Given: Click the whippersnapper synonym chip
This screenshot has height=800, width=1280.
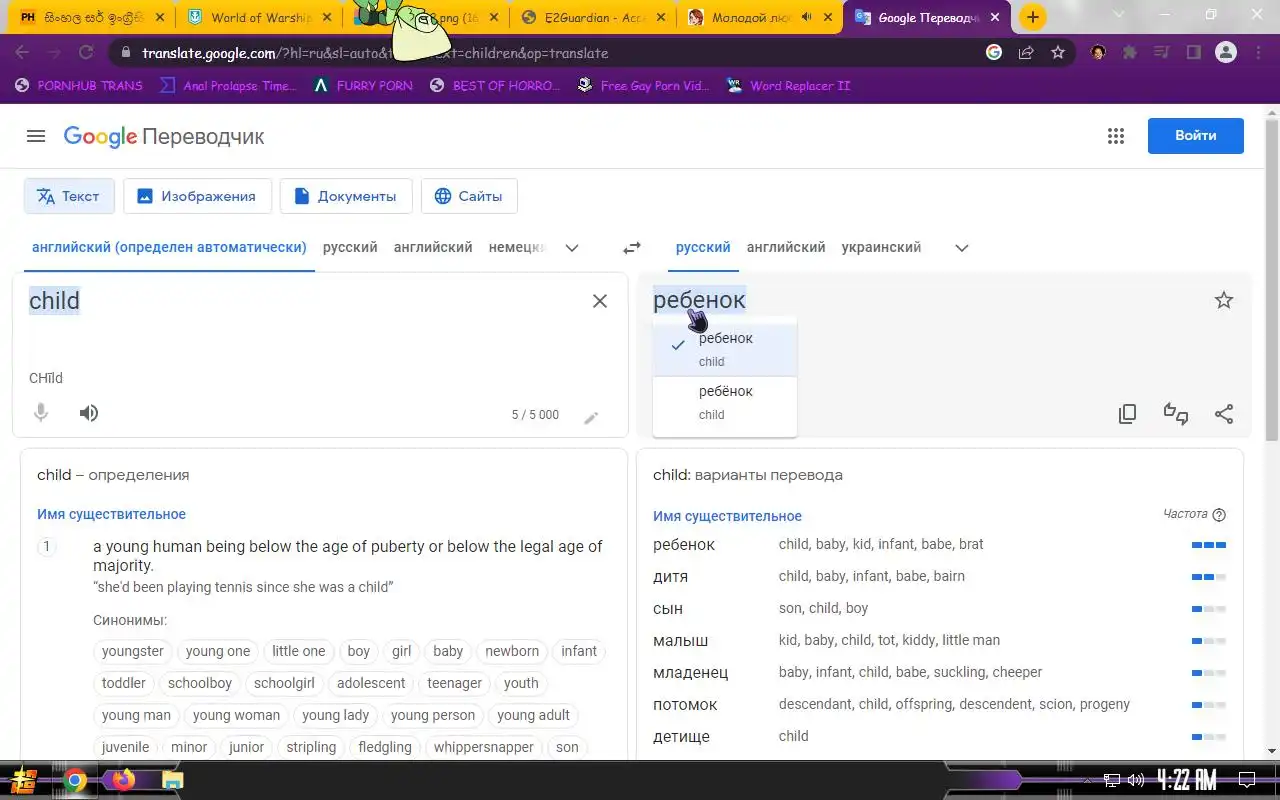Looking at the screenshot, I should 484,747.
